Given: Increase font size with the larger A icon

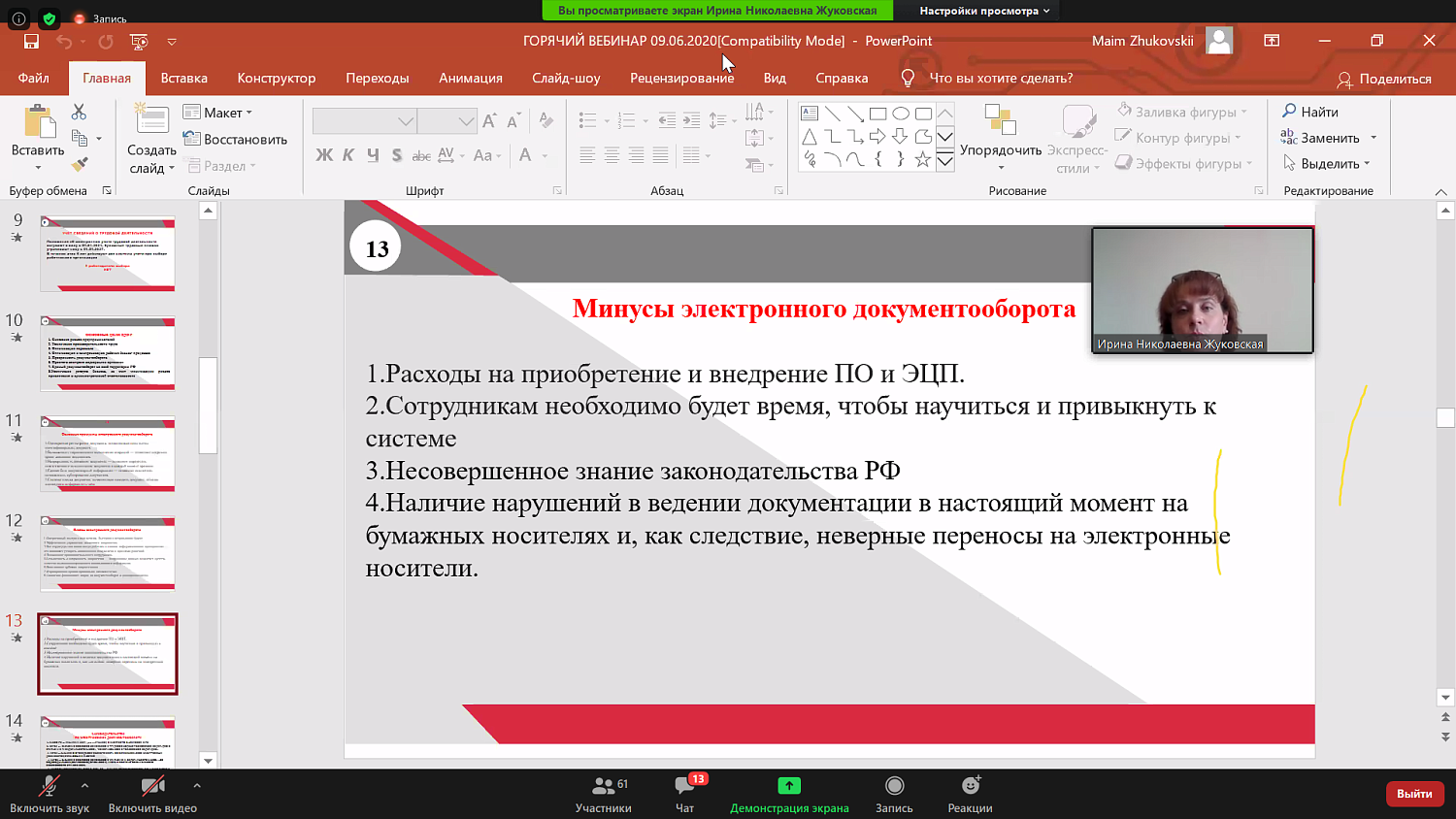Looking at the screenshot, I should point(489,120).
